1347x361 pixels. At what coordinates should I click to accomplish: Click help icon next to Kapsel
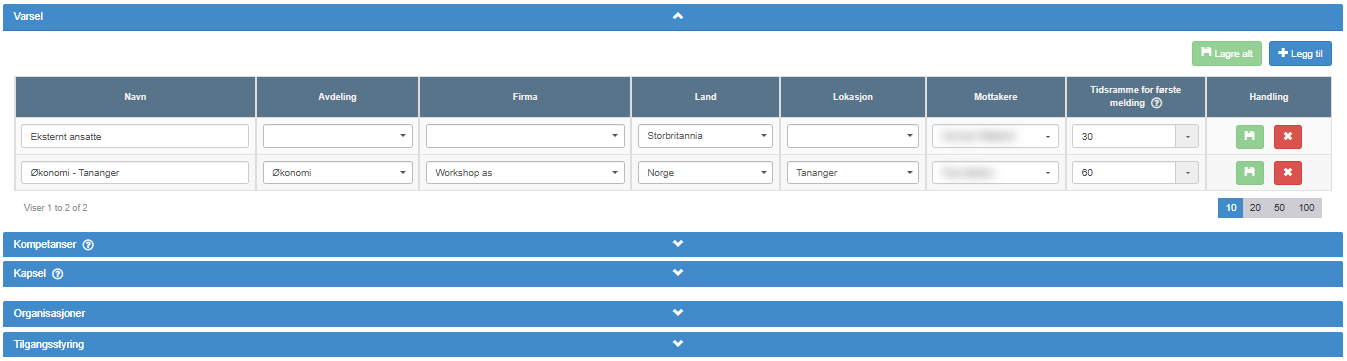[x=57, y=274]
